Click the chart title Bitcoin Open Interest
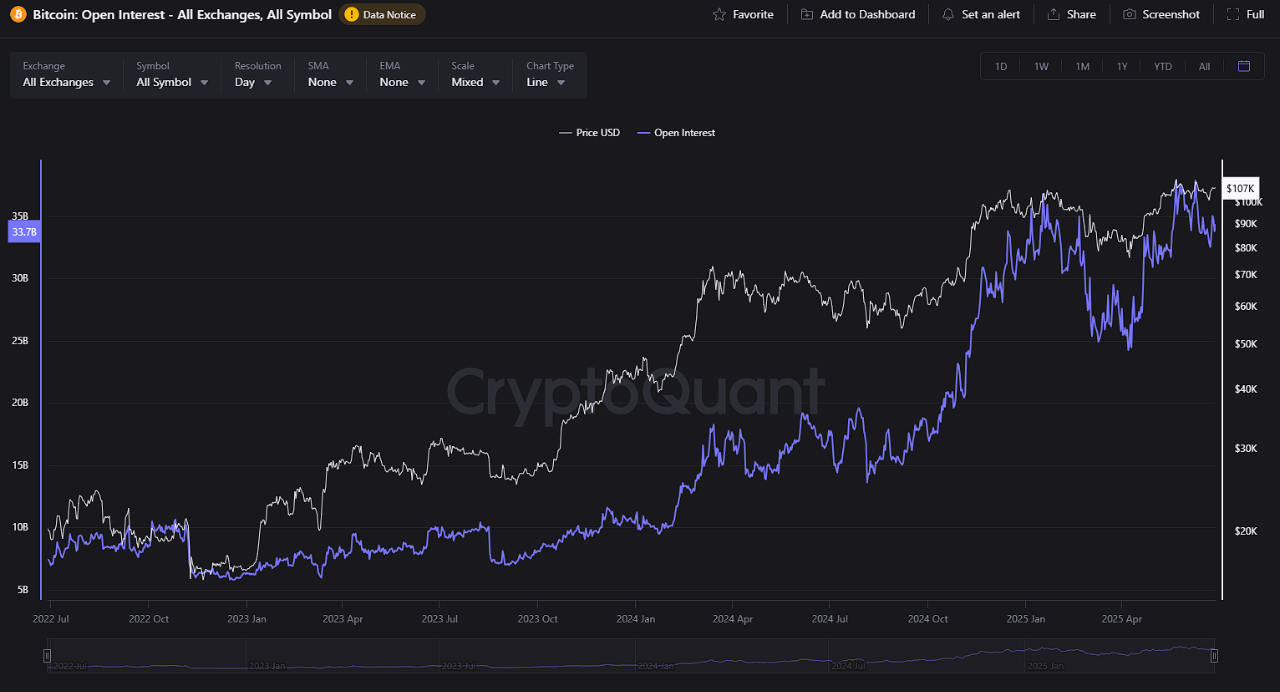 tap(182, 15)
